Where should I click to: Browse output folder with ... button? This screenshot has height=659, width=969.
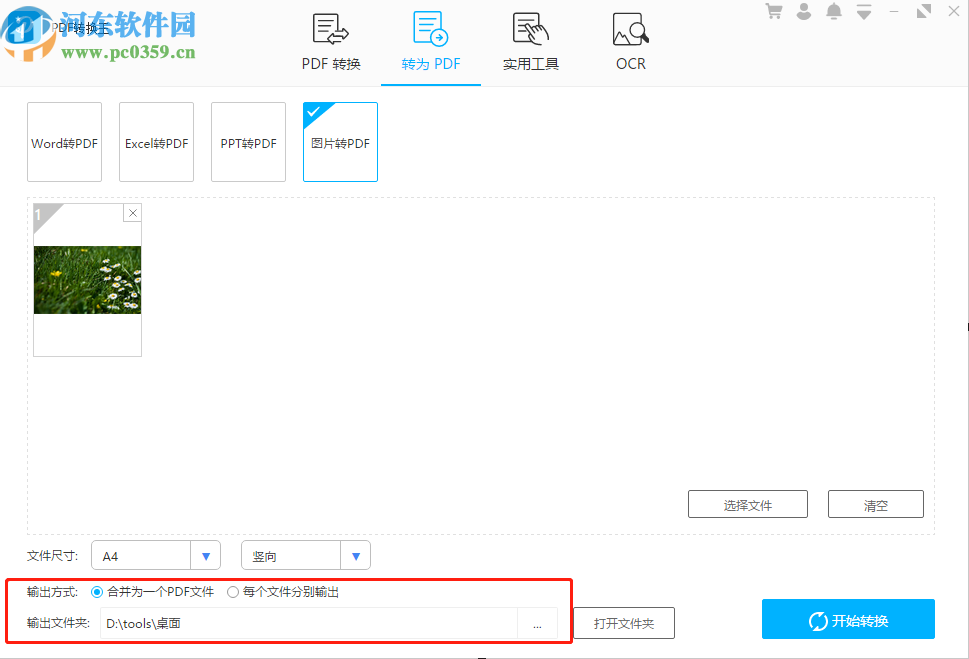coord(538,623)
